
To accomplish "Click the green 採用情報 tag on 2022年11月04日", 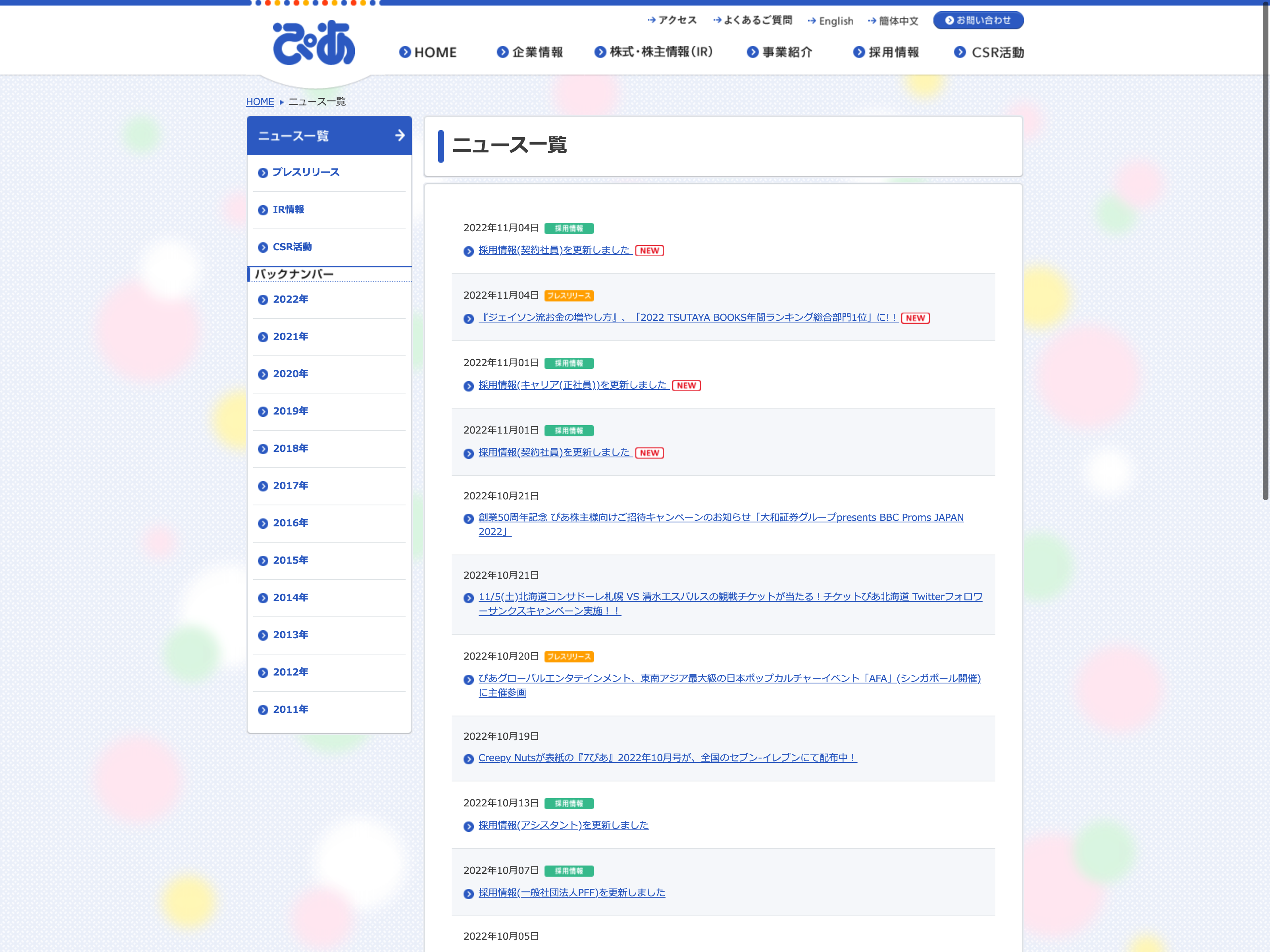I will (568, 228).
